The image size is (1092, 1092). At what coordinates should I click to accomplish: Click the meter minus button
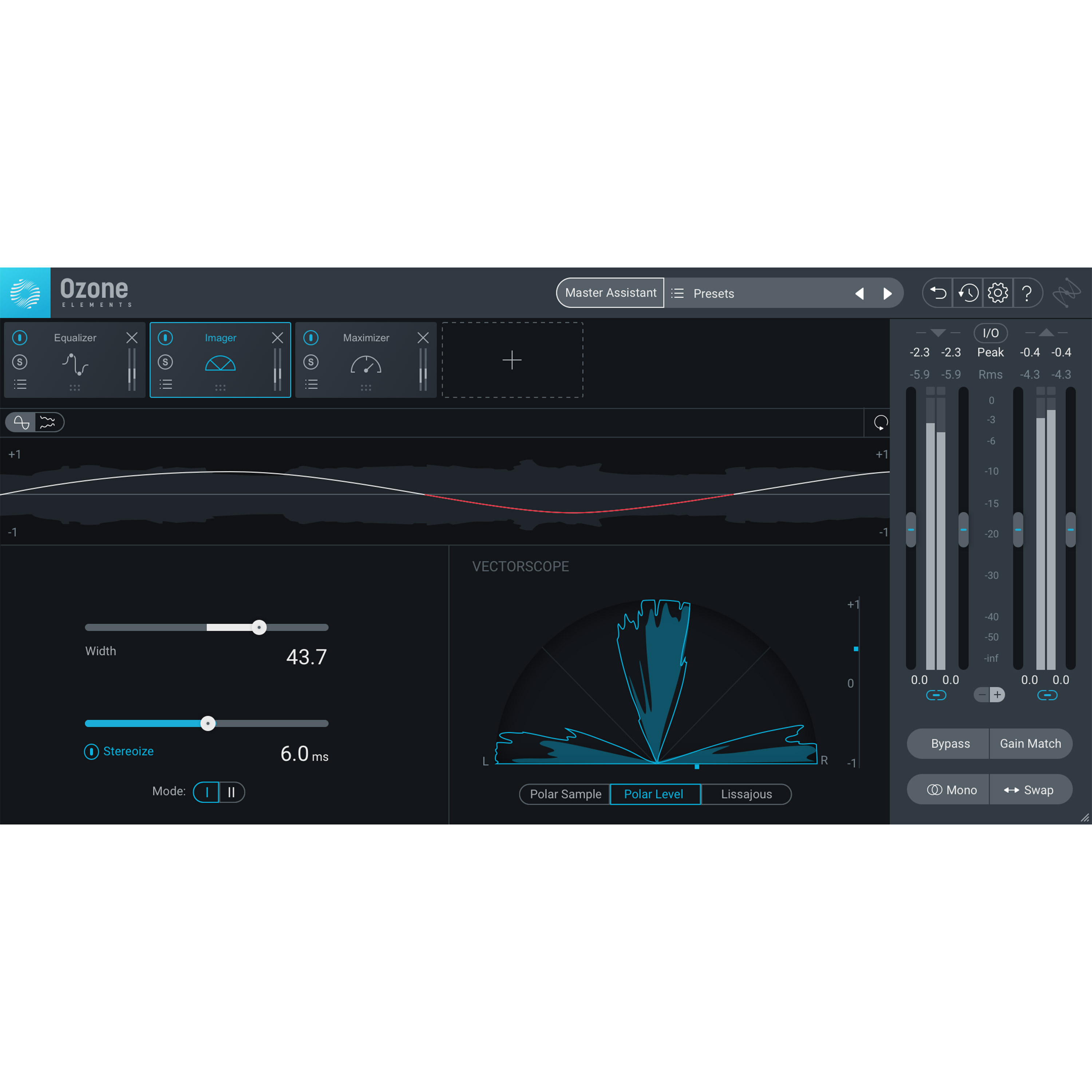[982, 695]
